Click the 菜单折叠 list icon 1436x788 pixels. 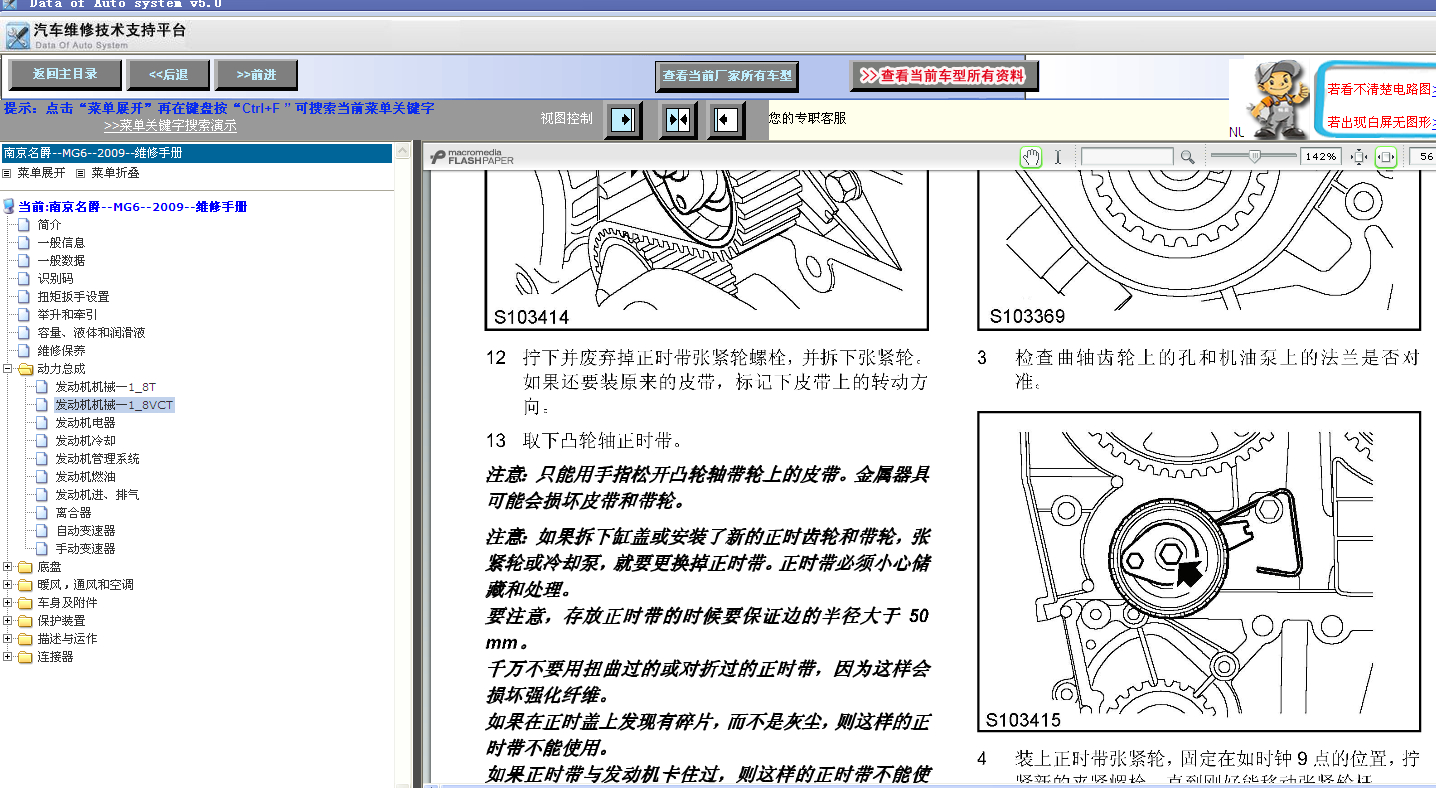(x=81, y=173)
